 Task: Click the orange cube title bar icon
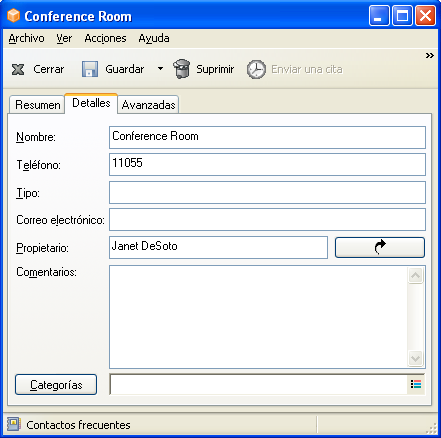pos(13,15)
